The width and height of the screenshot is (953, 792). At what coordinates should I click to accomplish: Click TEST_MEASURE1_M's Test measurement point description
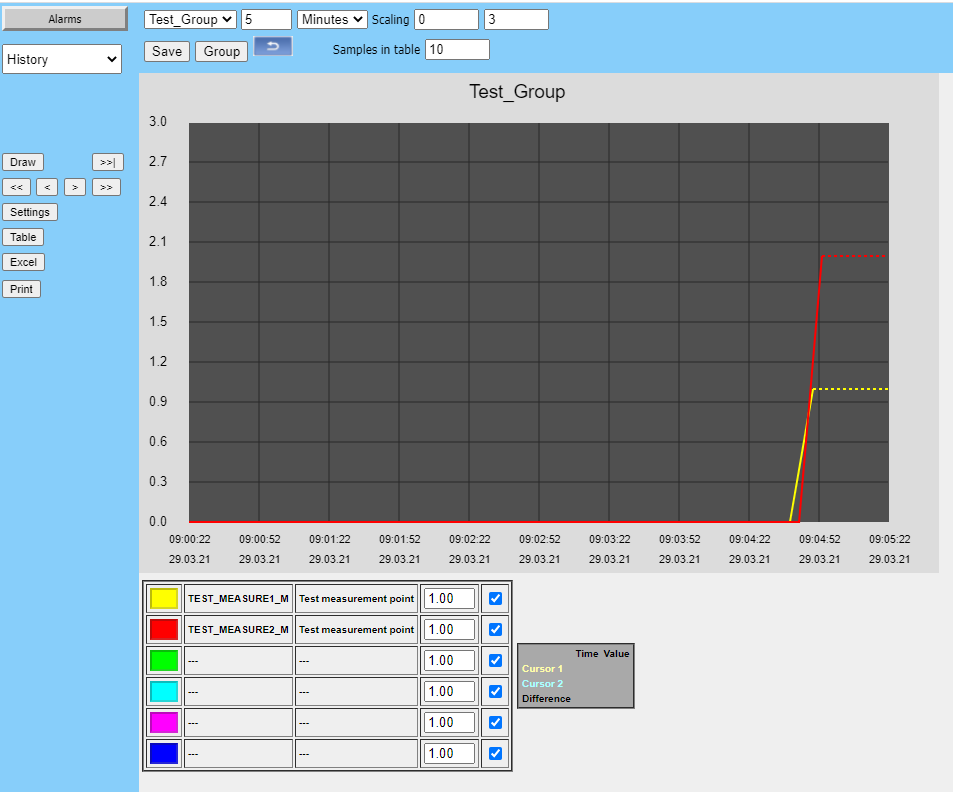pyautogui.click(x=356, y=599)
